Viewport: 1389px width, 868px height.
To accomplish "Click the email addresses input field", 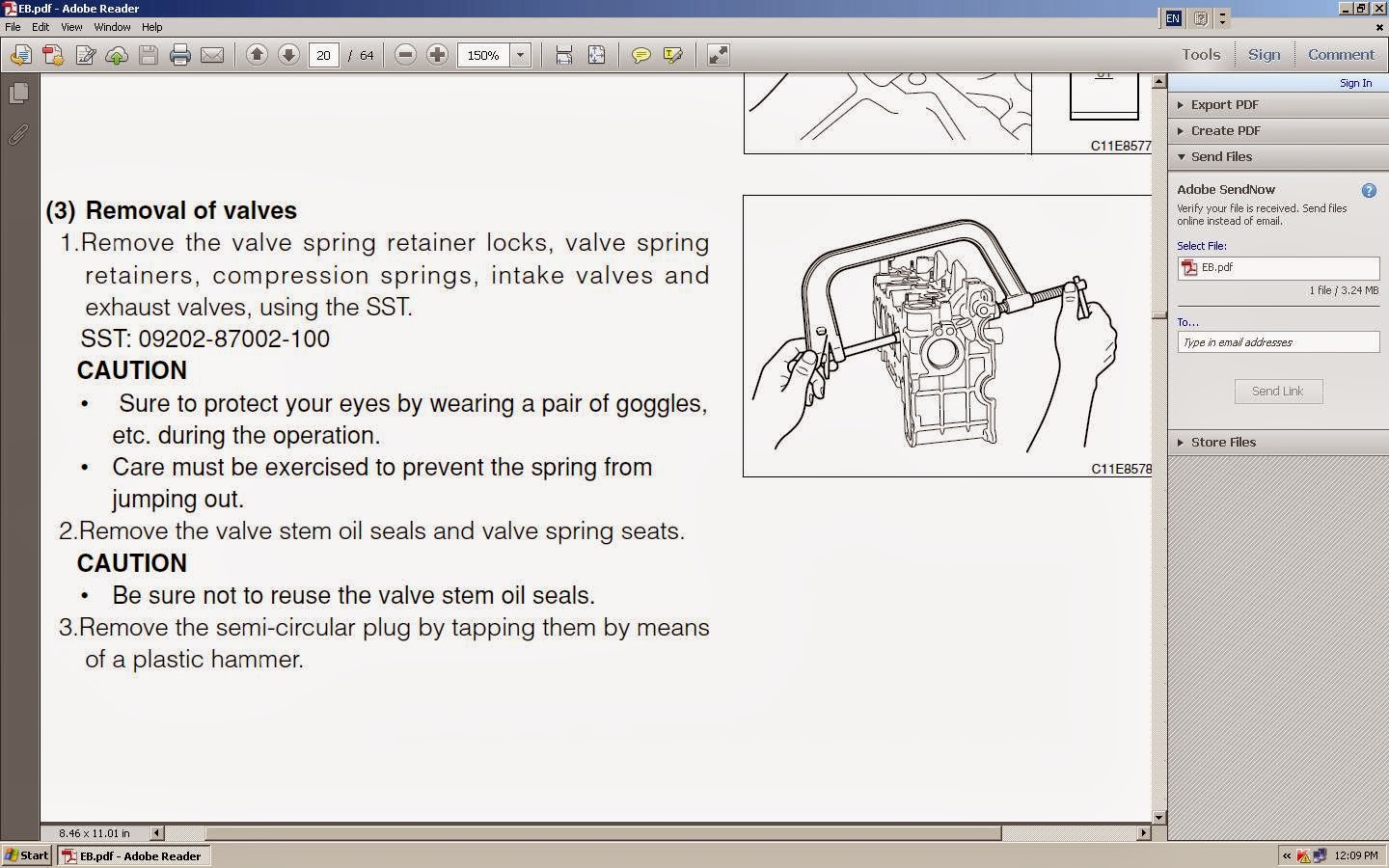I will click(x=1278, y=342).
